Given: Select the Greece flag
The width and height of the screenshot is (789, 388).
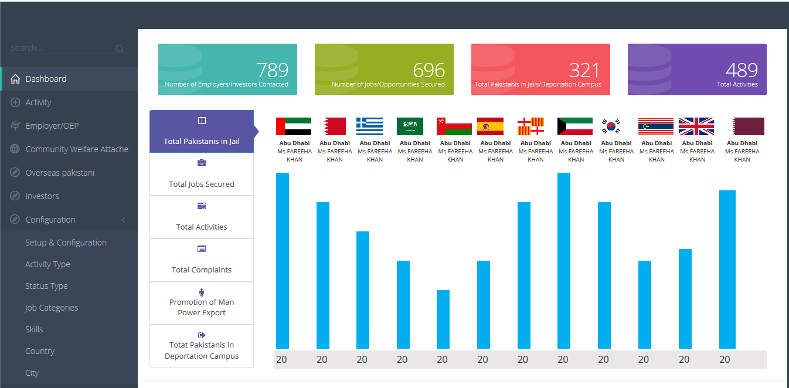Looking at the screenshot, I should 369,126.
